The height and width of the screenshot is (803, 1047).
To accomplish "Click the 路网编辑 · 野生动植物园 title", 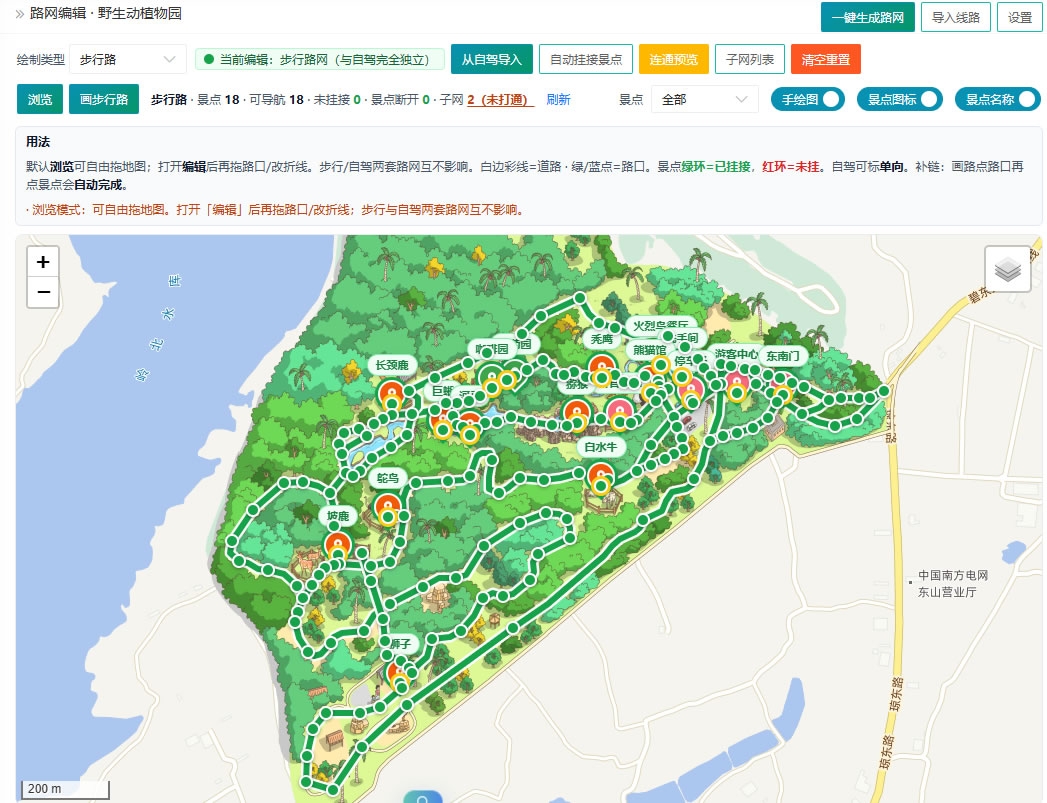I will (106, 13).
